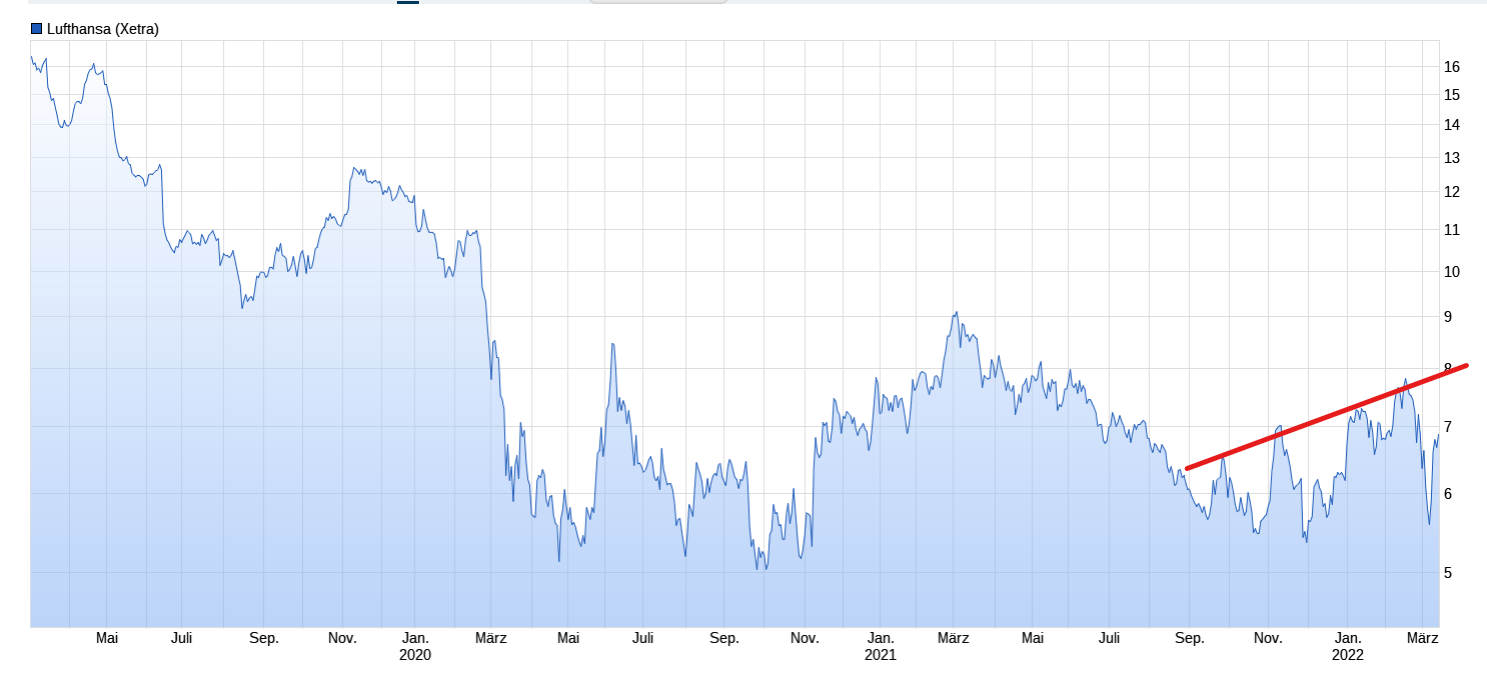Click the '5' price axis label
This screenshot has width=1487, height=677.
point(1448,573)
